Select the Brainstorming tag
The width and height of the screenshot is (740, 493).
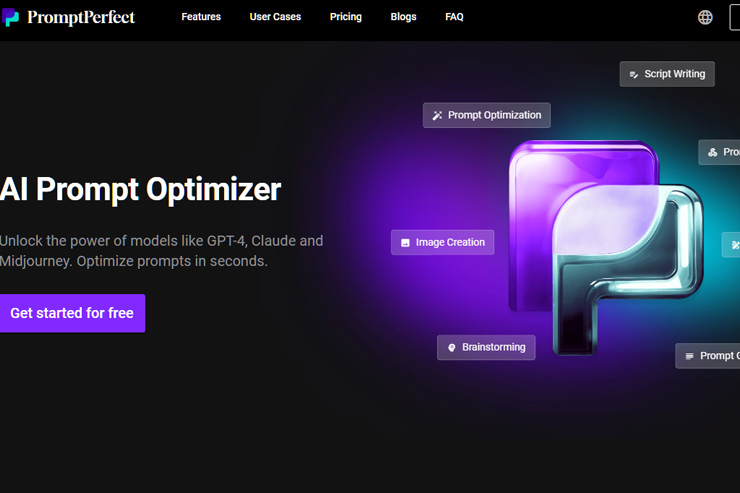pos(486,348)
